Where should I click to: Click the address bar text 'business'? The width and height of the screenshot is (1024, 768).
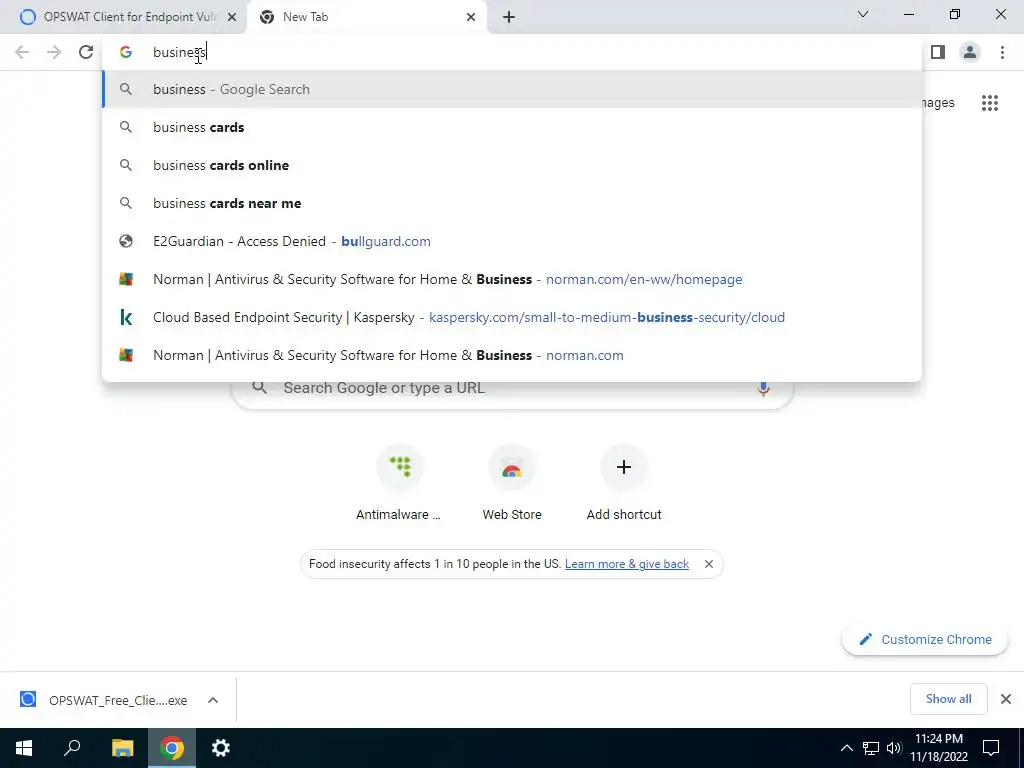point(180,52)
